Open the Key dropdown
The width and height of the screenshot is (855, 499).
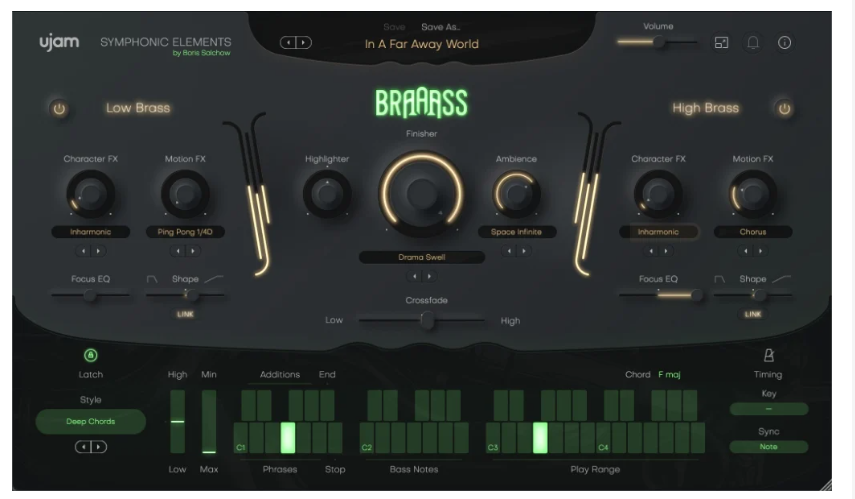tap(768, 409)
